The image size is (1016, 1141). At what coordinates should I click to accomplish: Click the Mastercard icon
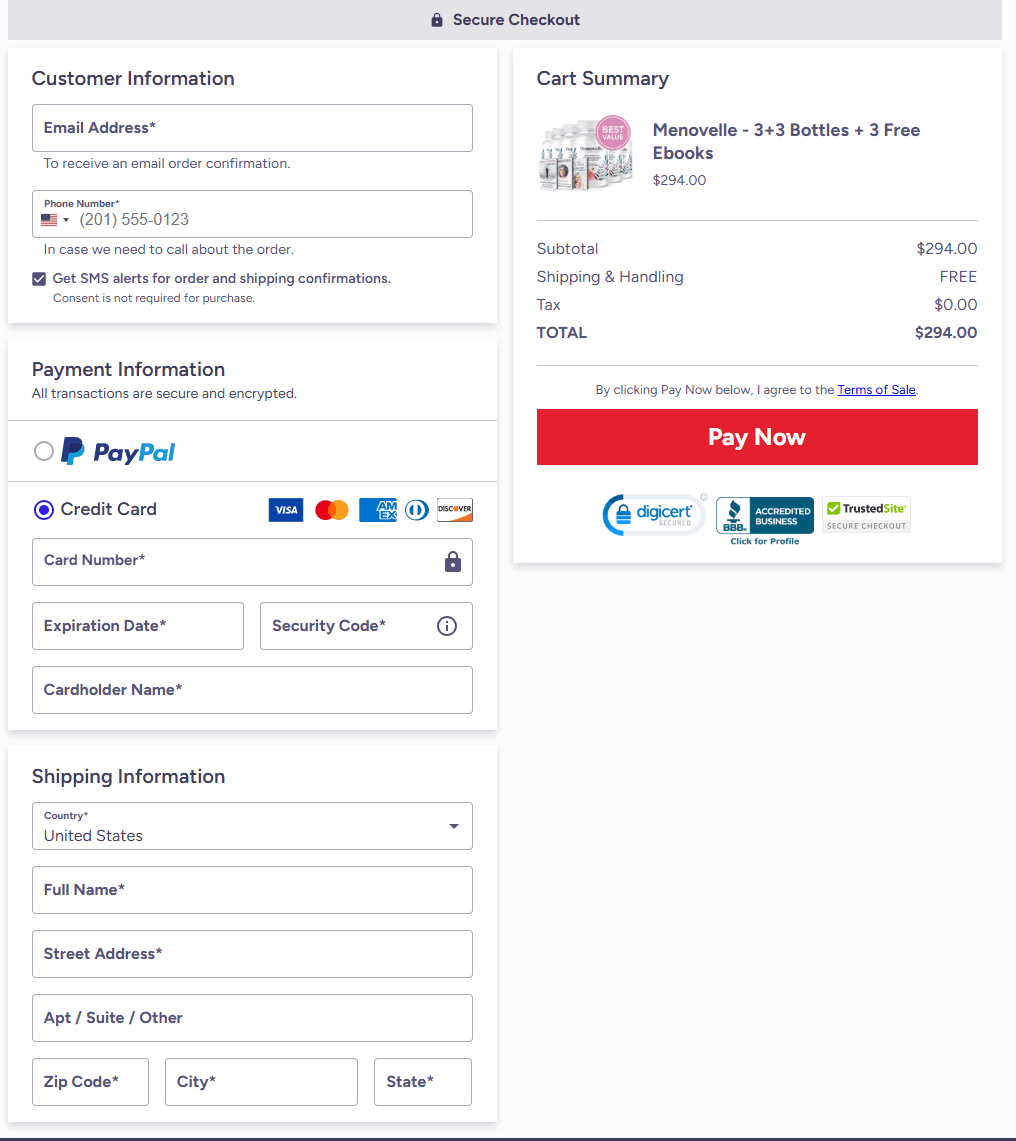pyautogui.click(x=331, y=510)
